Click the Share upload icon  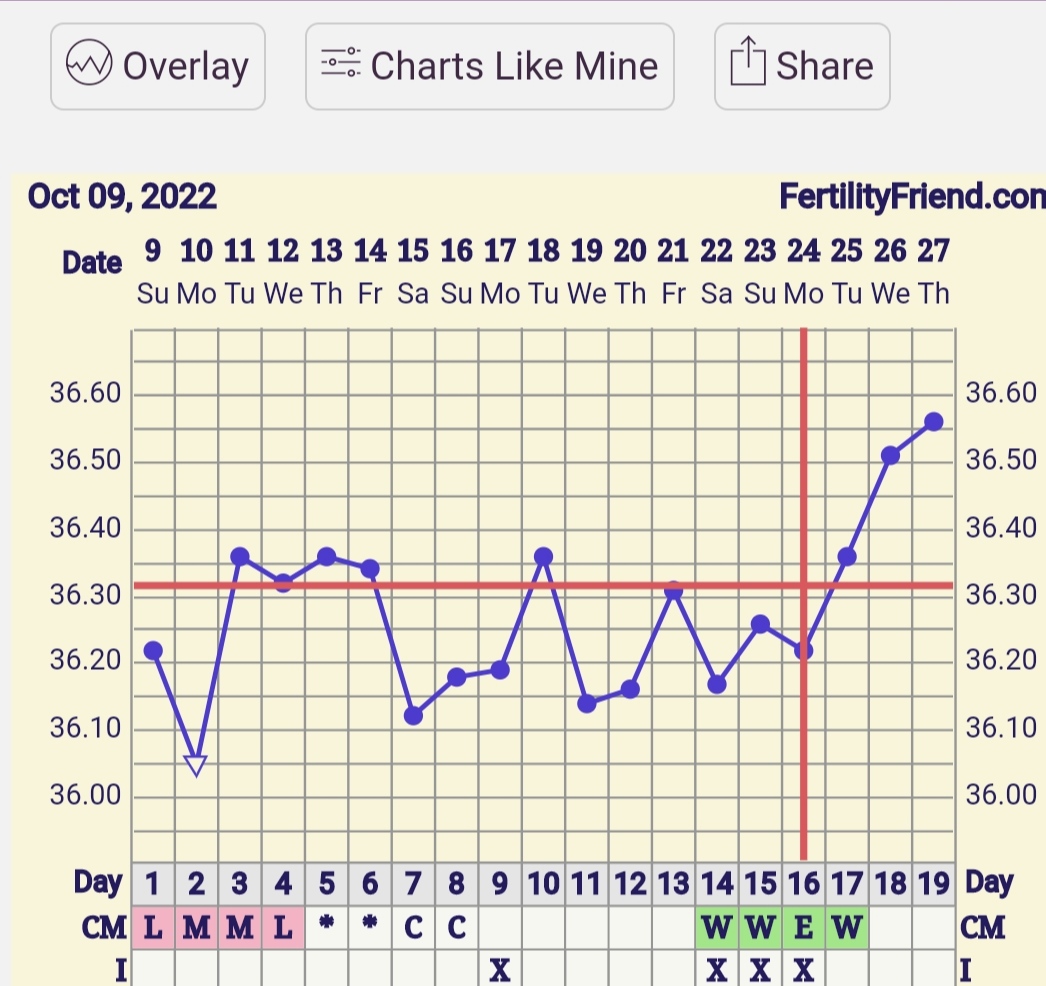(x=745, y=65)
